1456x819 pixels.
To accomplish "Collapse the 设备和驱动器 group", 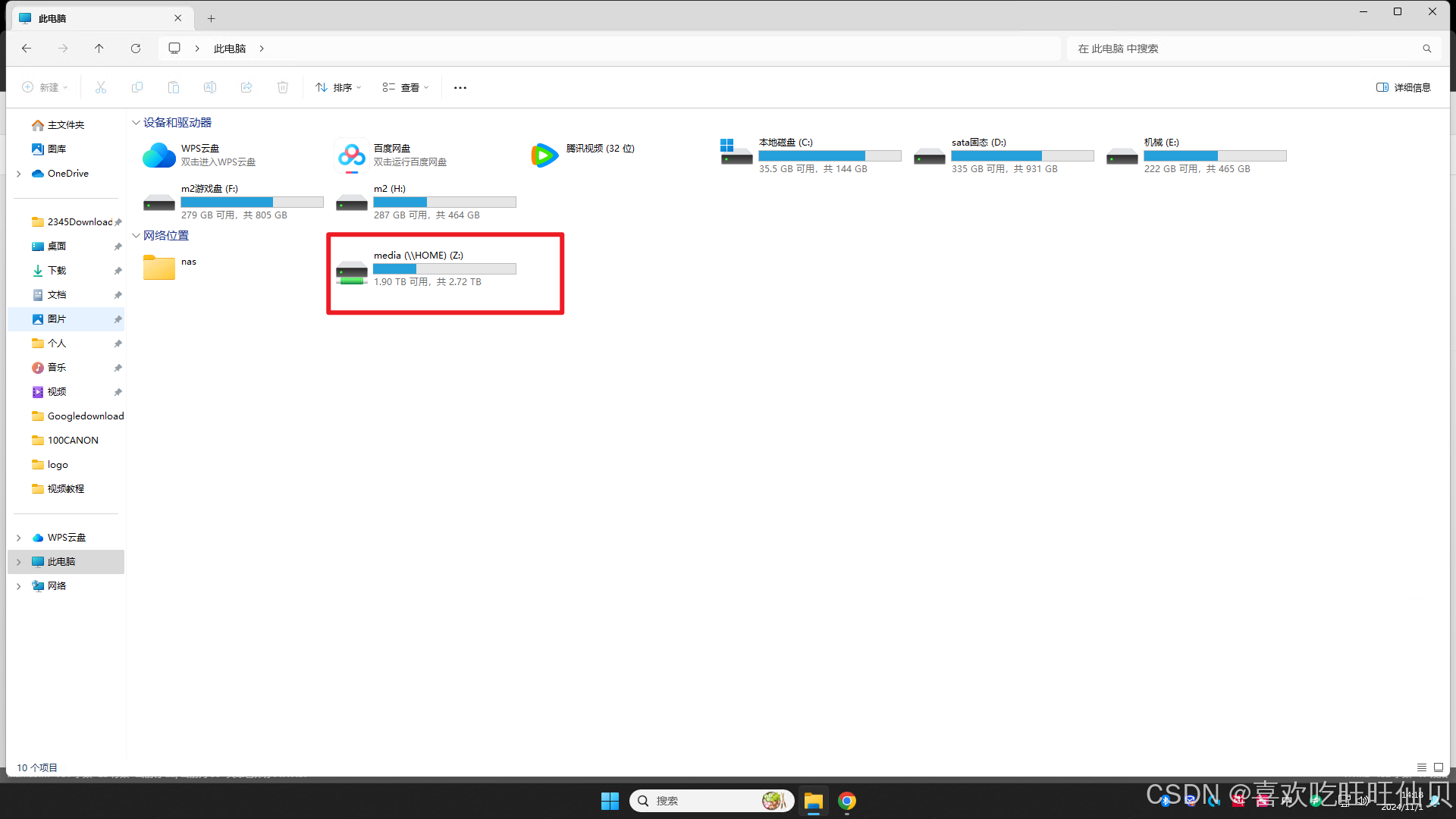I will (136, 123).
